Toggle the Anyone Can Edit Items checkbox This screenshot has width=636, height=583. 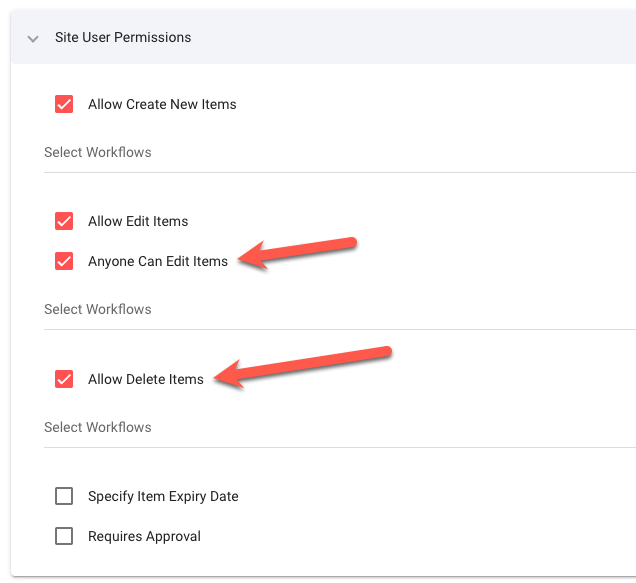tap(64, 261)
